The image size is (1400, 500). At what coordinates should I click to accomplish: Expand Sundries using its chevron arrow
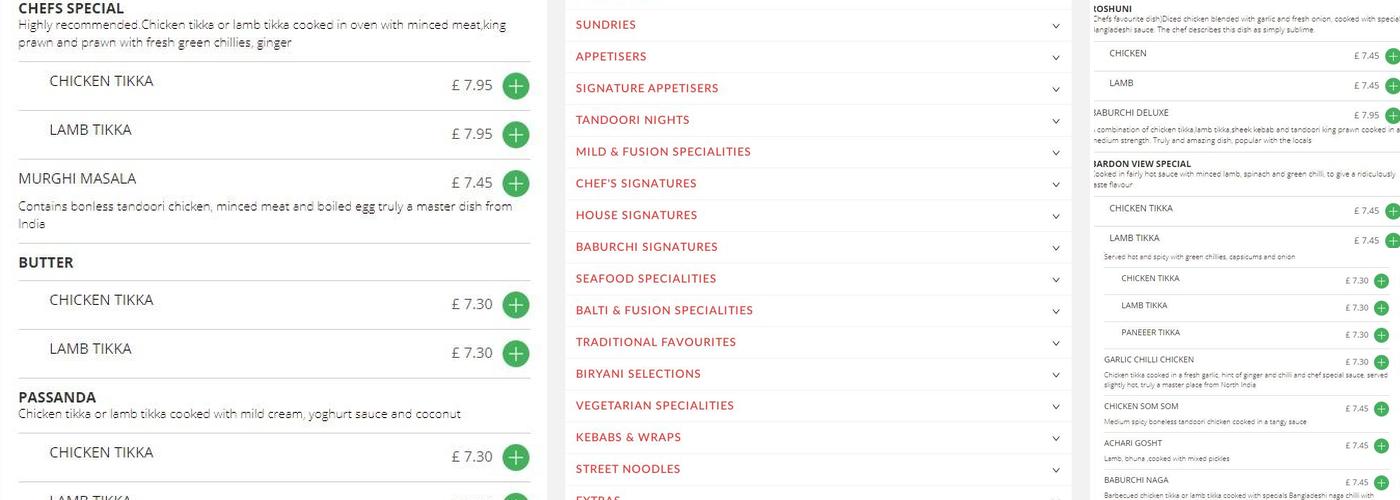pos(1056,25)
